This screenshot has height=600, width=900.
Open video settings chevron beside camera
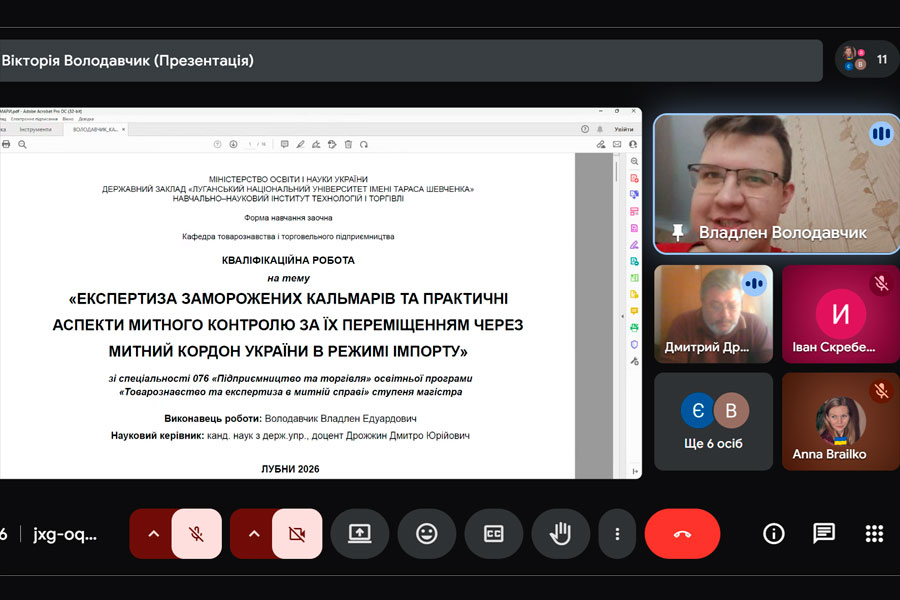[x=254, y=534]
